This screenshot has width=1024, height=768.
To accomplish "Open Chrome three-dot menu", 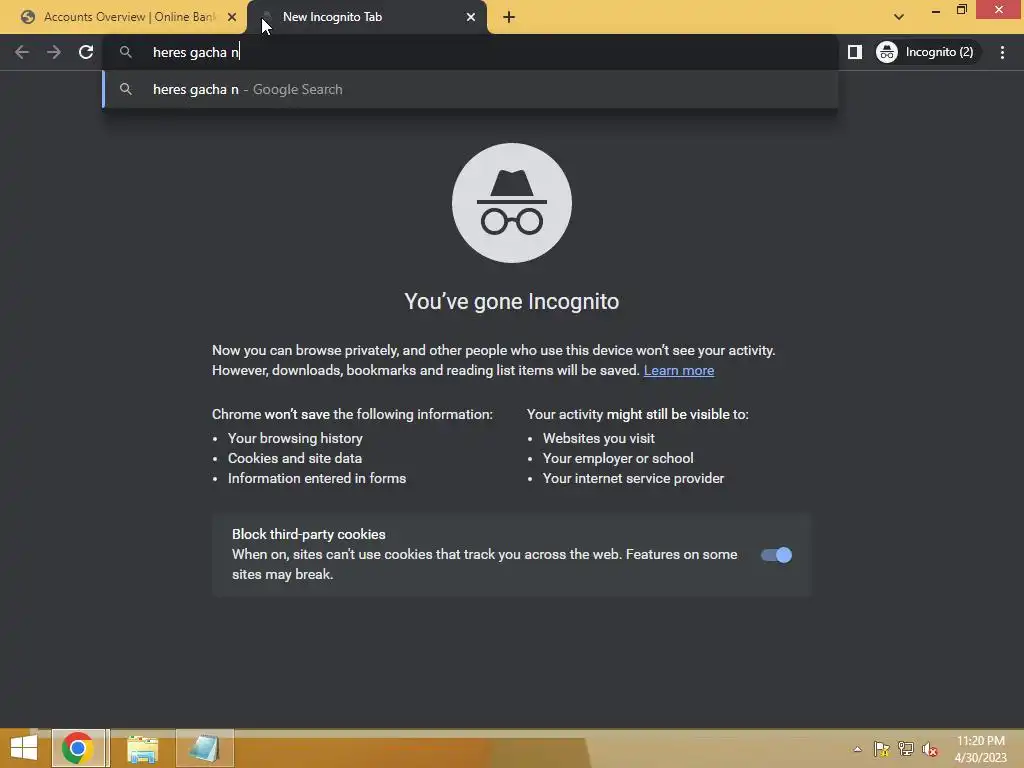I will (x=1002, y=52).
